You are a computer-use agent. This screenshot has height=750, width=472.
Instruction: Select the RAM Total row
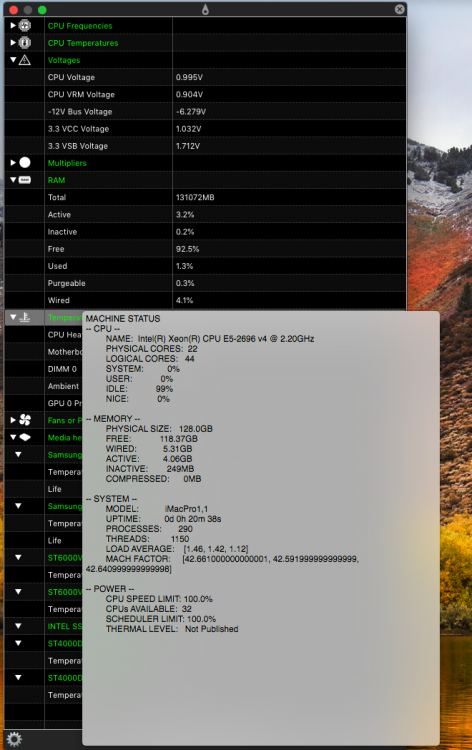click(x=205, y=197)
